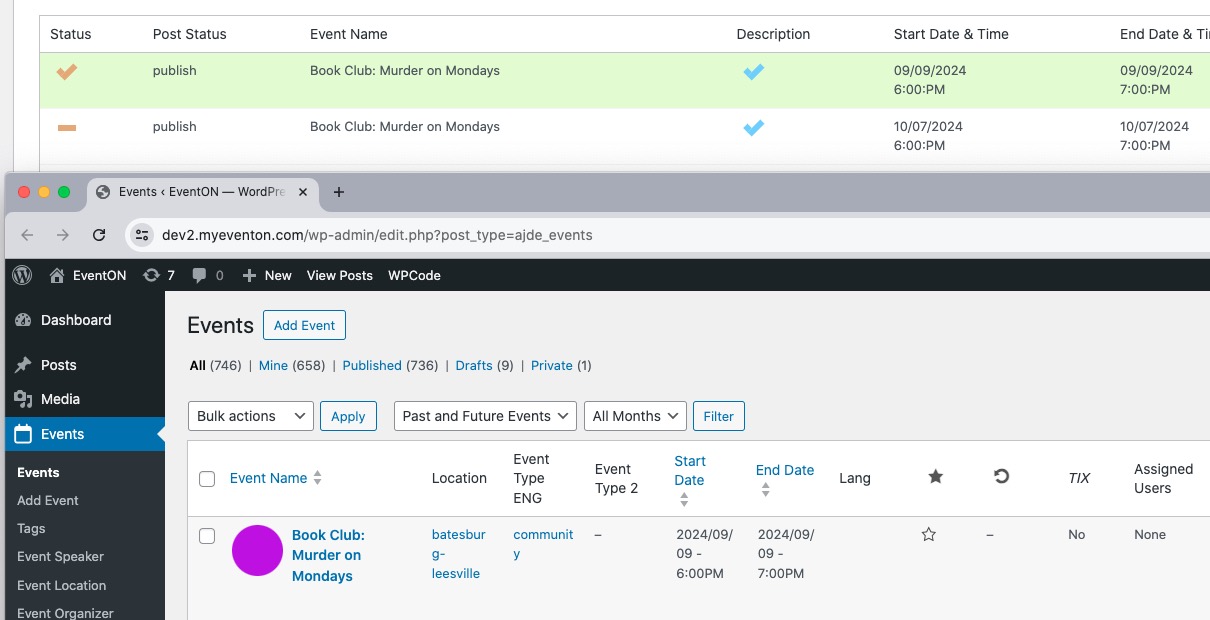
Task: Click the Media icon in sidebar
Action: pos(24,399)
